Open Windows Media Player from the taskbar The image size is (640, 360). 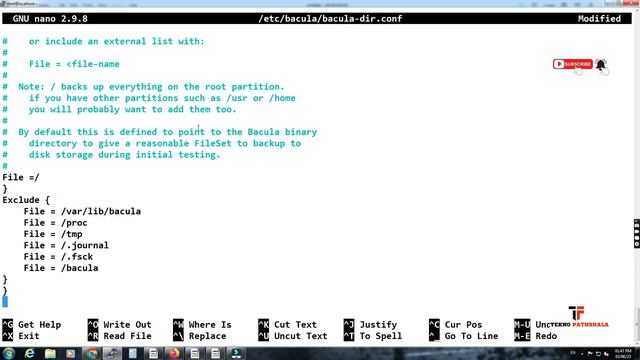pos(71,353)
